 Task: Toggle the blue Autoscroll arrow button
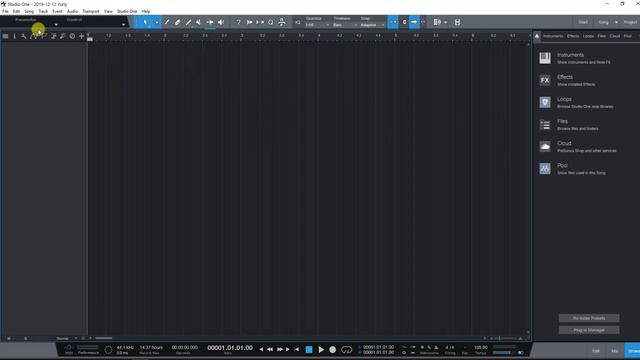[414, 22]
